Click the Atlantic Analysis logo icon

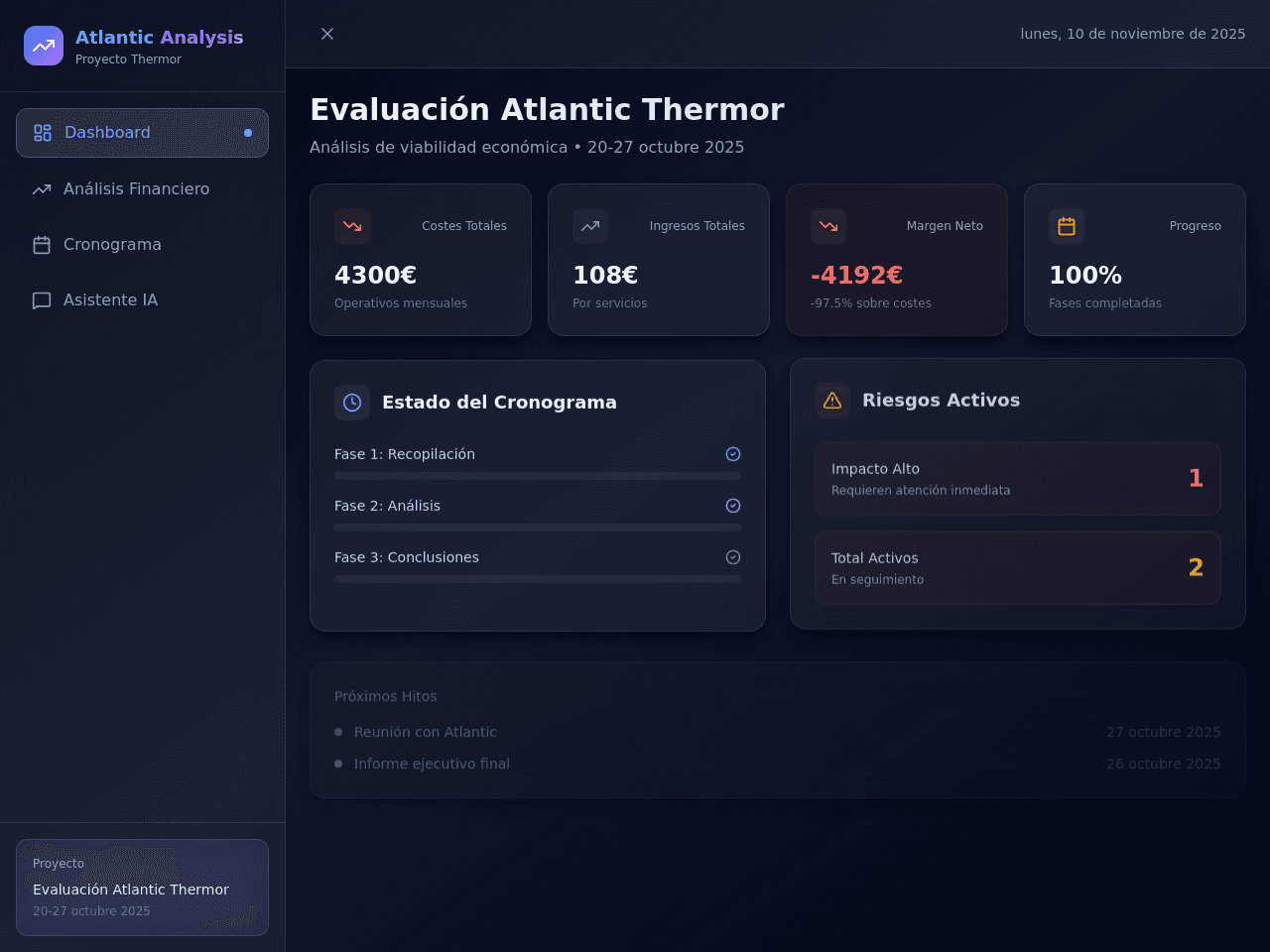click(x=44, y=46)
